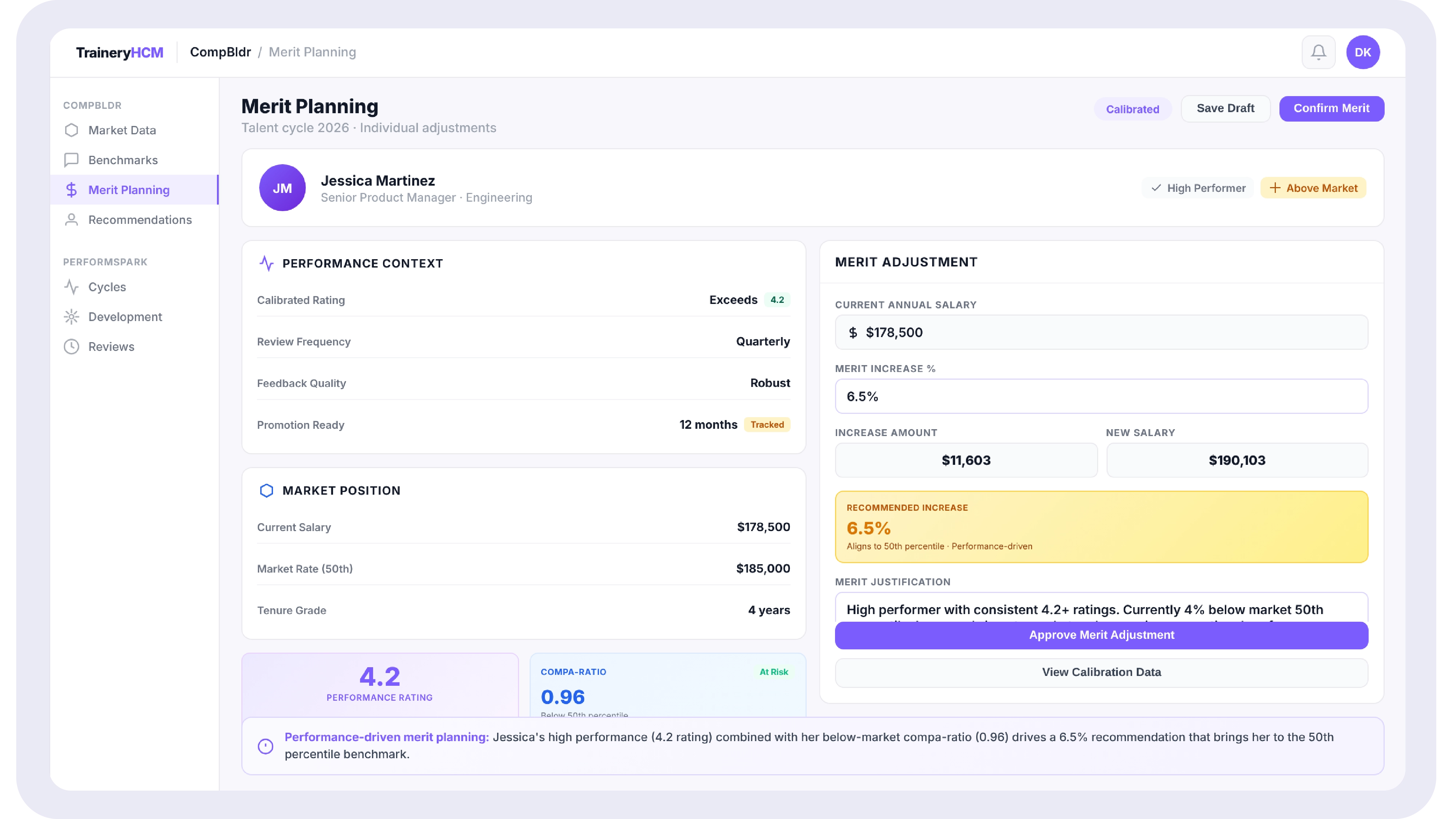Screen dimensions: 1456x819
Task: Click the Save Draft button
Action: (x=1225, y=108)
